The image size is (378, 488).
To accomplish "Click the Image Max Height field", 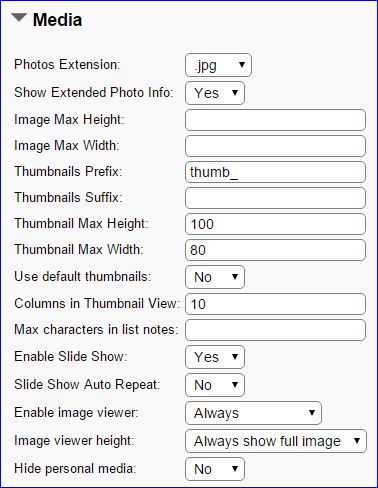I will [x=275, y=120].
